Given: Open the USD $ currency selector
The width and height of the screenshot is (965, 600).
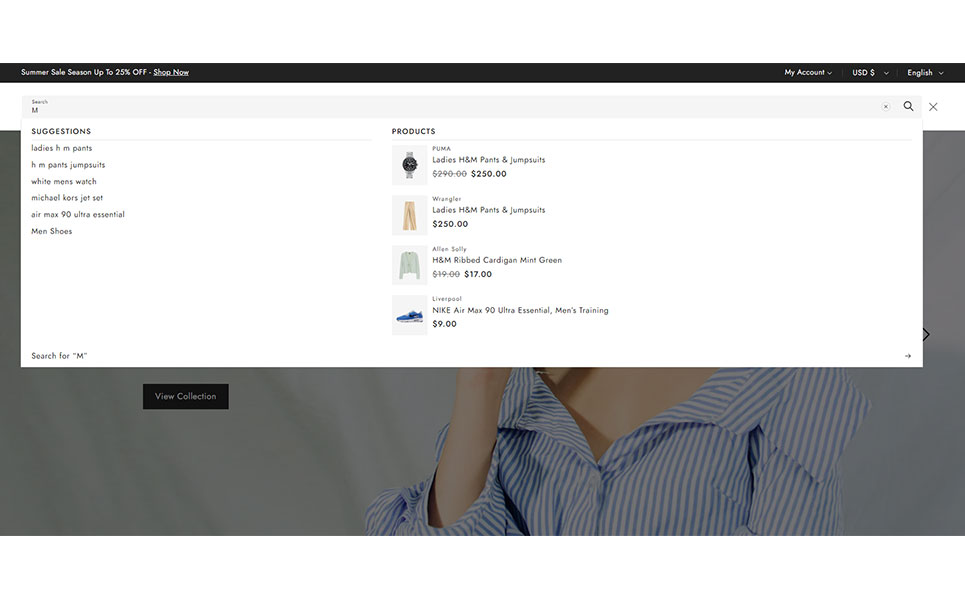Looking at the screenshot, I should click(x=869, y=73).
